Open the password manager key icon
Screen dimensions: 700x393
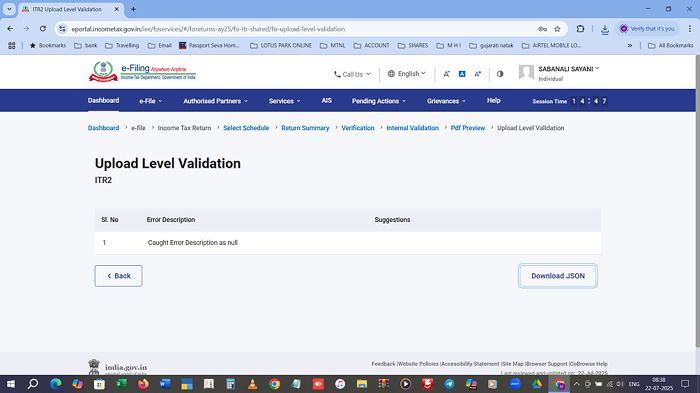pyautogui.click(x=542, y=29)
